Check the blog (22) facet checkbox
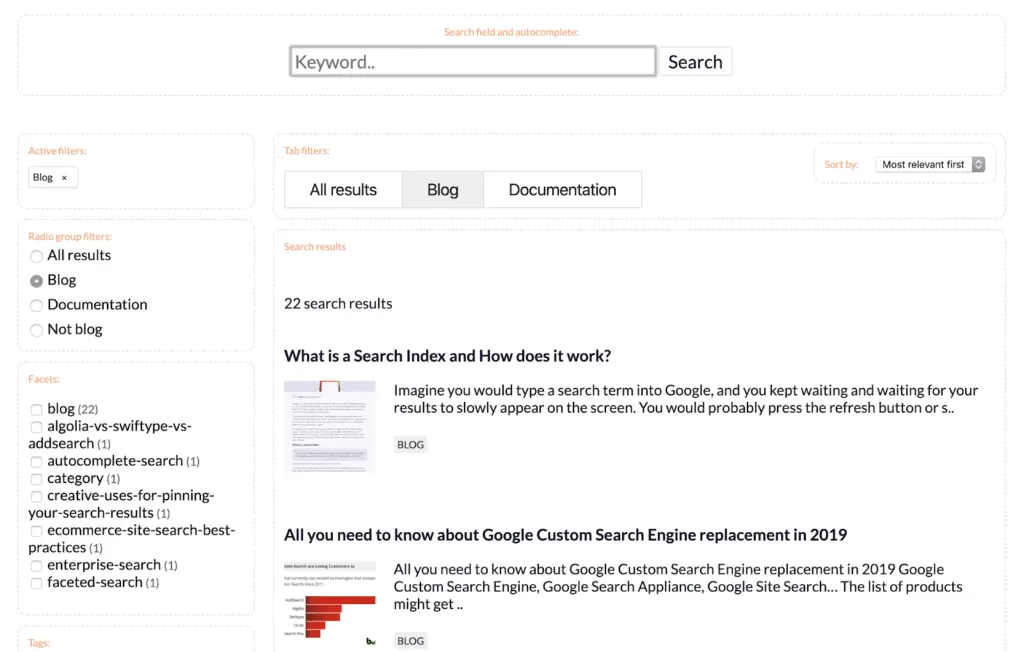This screenshot has width=1024, height=652. (37, 410)
